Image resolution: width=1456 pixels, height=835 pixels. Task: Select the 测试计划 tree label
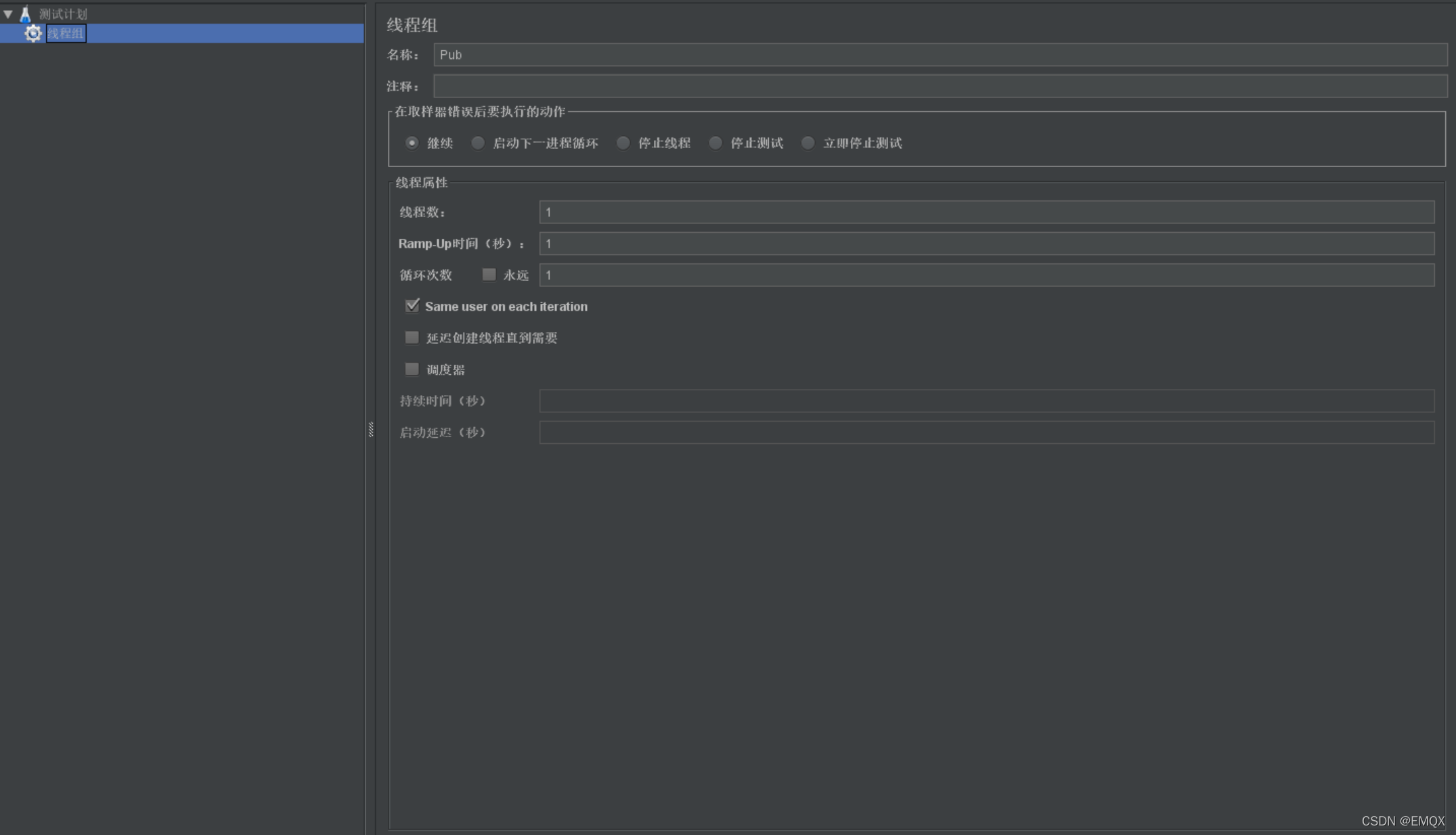63,14
